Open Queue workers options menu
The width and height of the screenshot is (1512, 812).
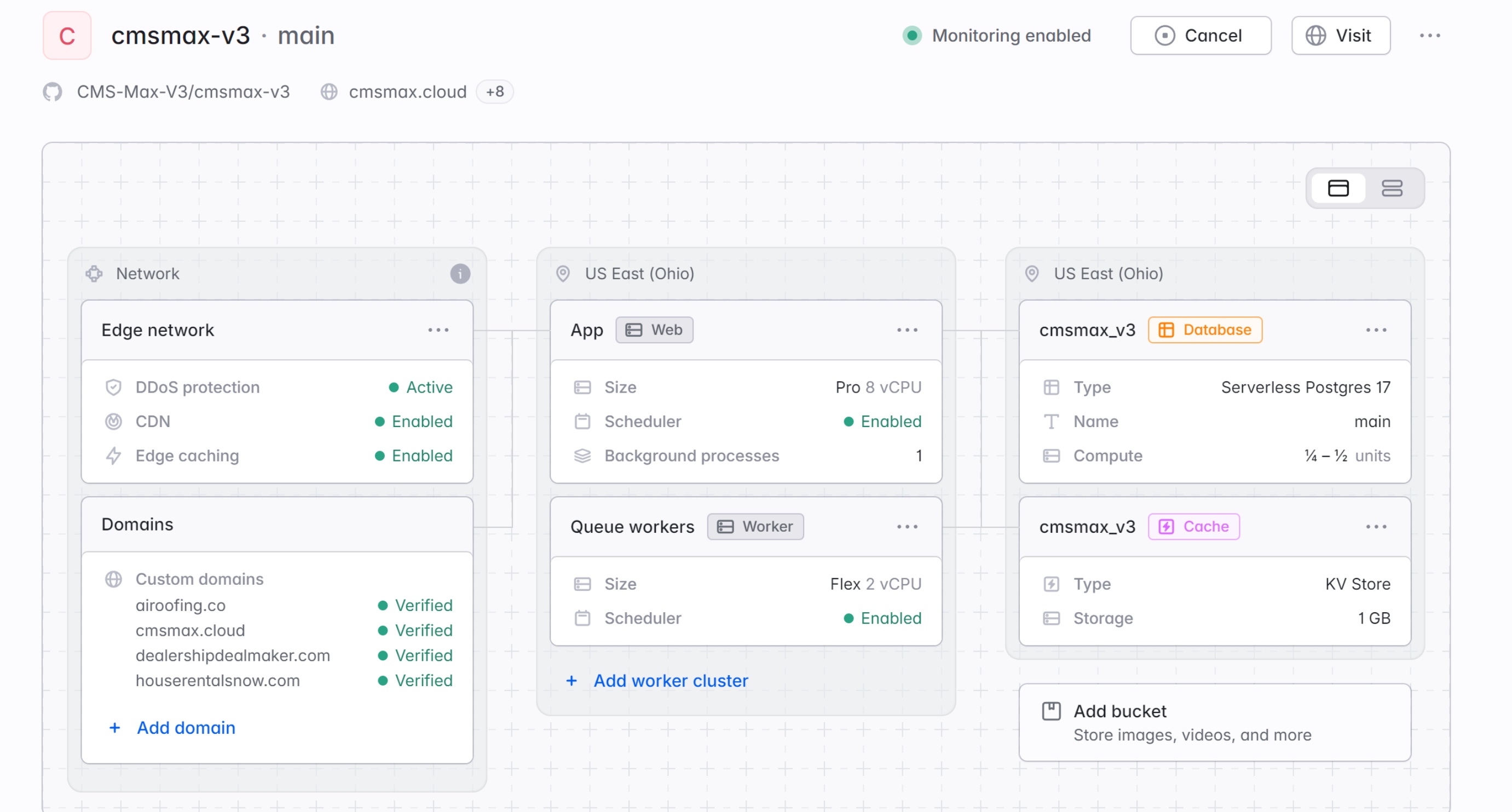[x=907, y=527]
